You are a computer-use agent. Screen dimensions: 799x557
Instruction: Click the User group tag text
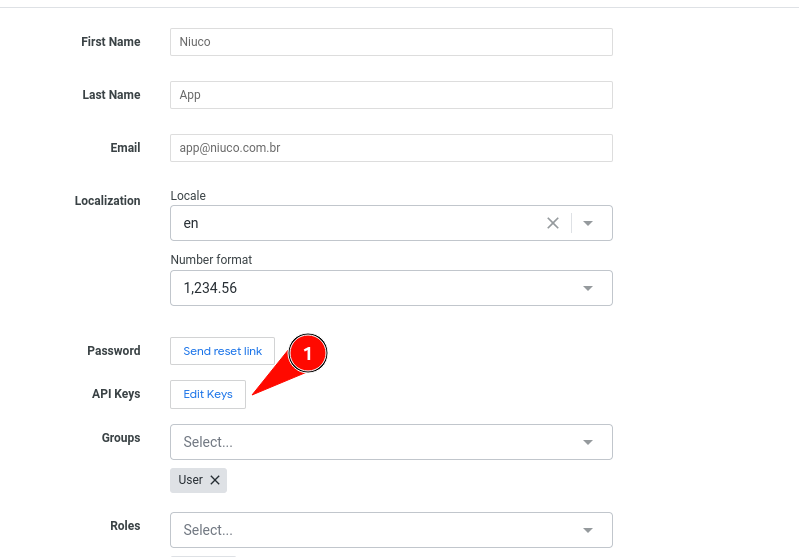(x=191, y=480)
